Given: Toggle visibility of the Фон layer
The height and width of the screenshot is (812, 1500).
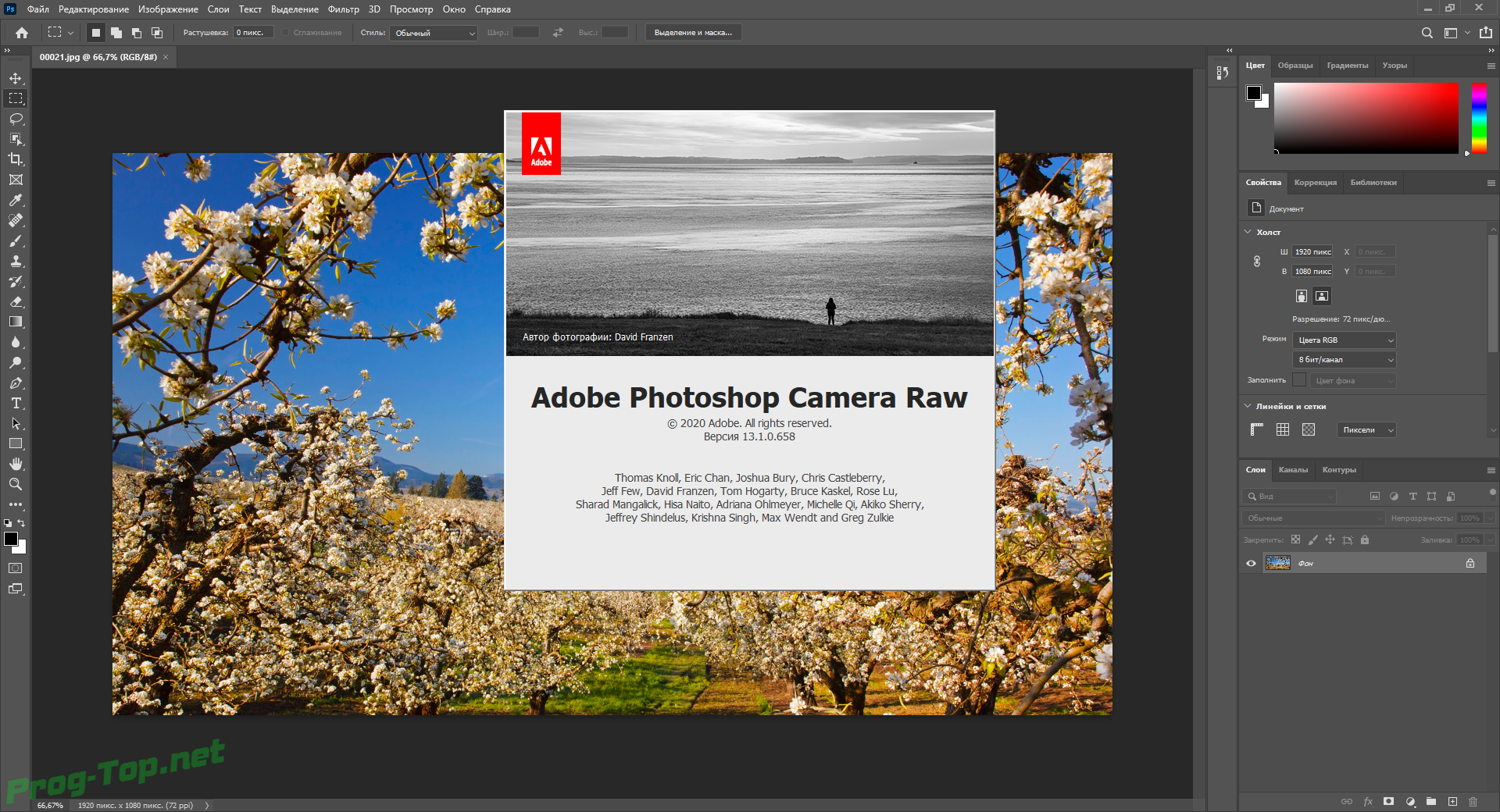Looking at the screenshot, I should [1251, 563].
